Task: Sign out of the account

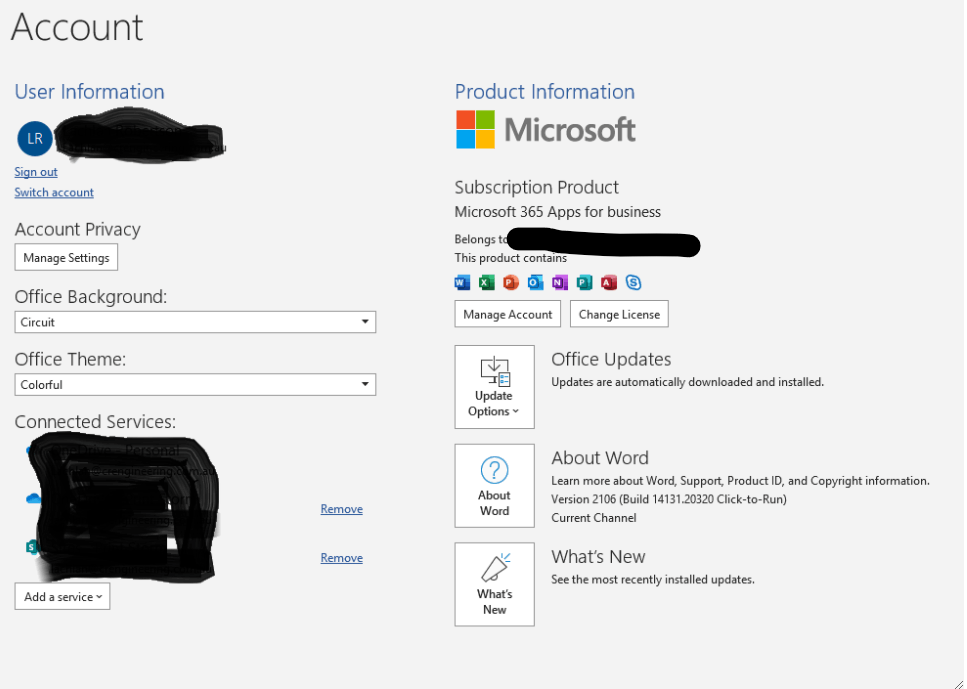Action: coord(36,172)
